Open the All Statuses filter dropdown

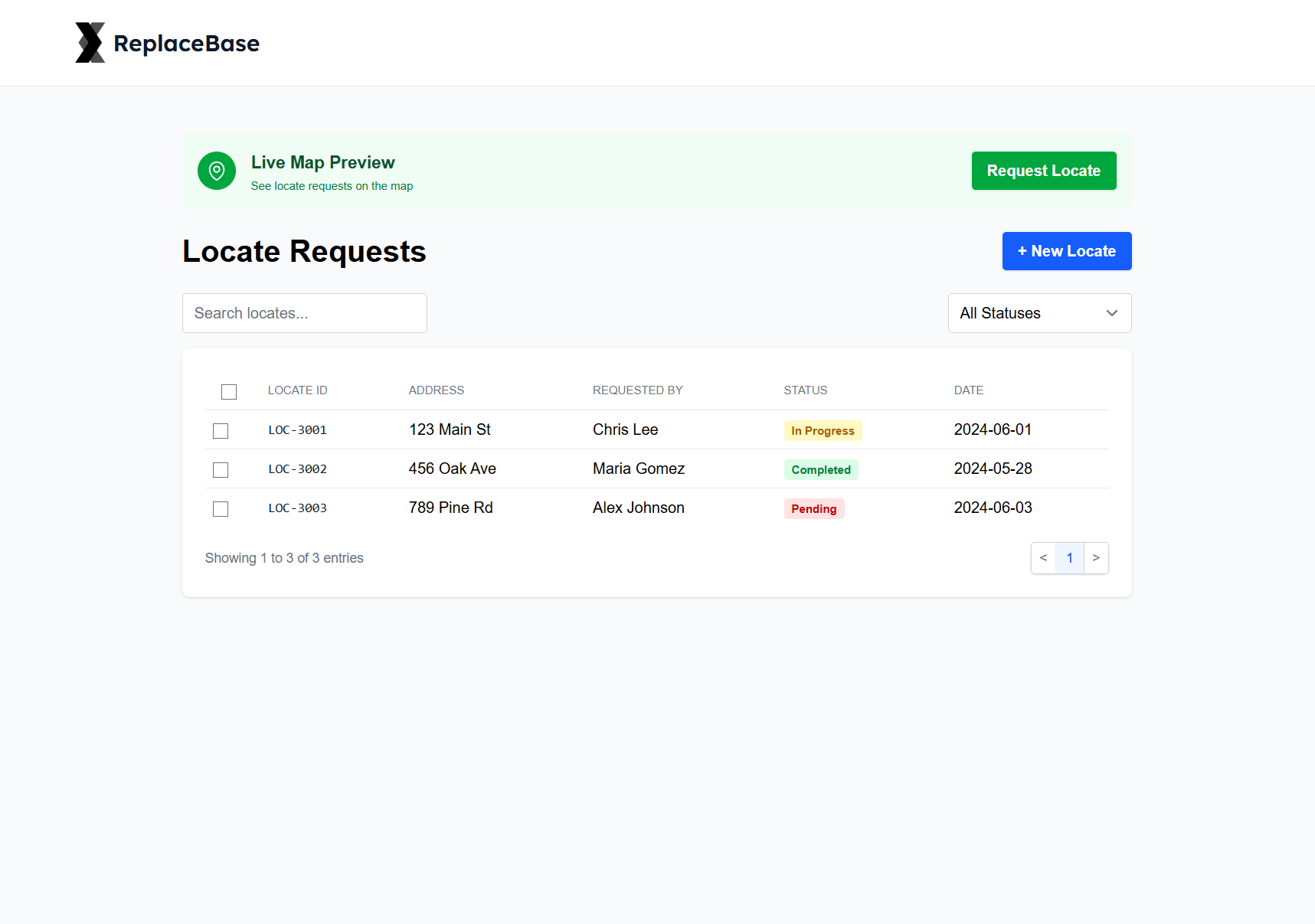click(1039, 313)
